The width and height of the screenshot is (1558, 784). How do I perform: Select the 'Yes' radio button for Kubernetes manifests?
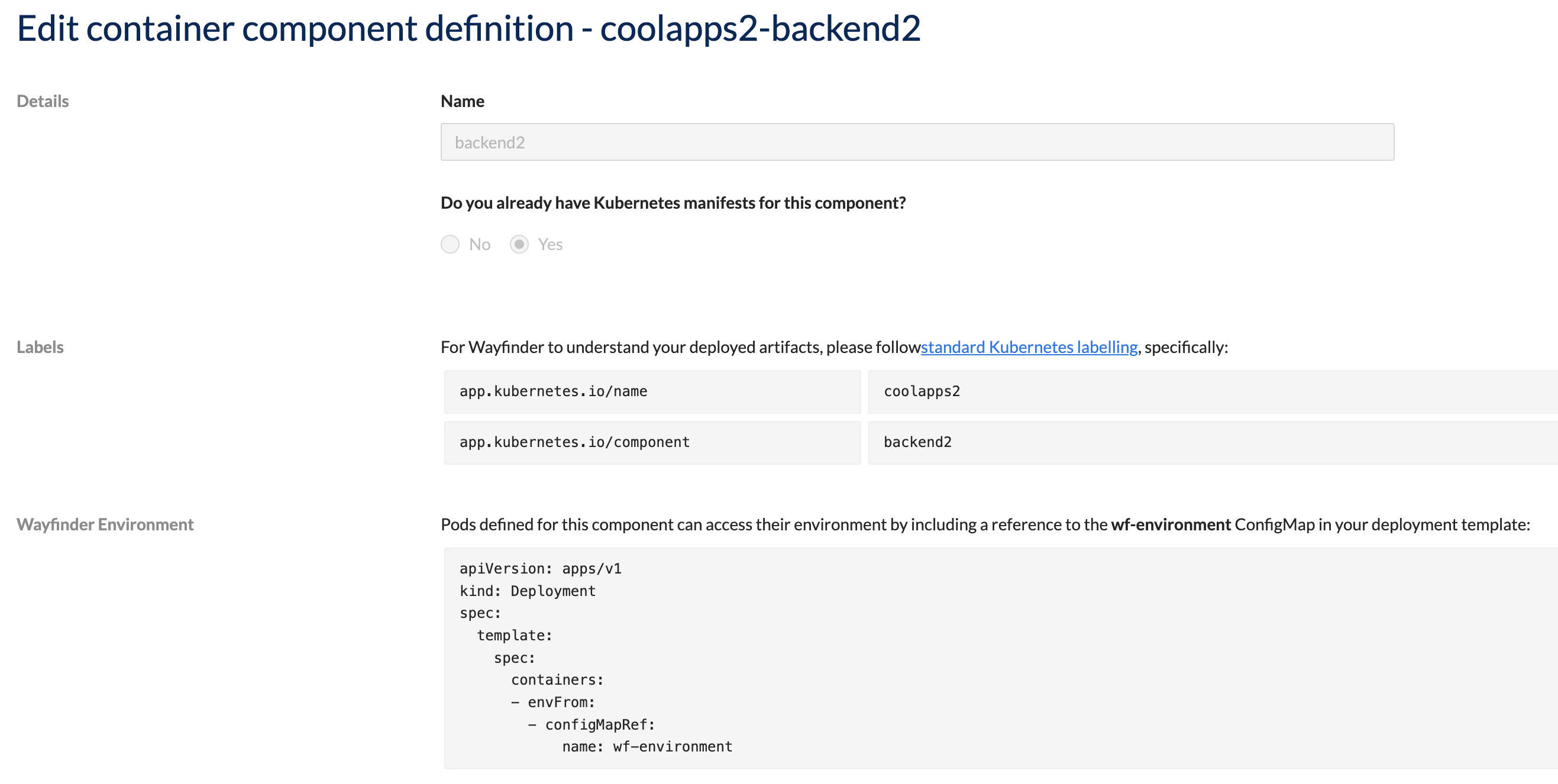coord(521,244)
